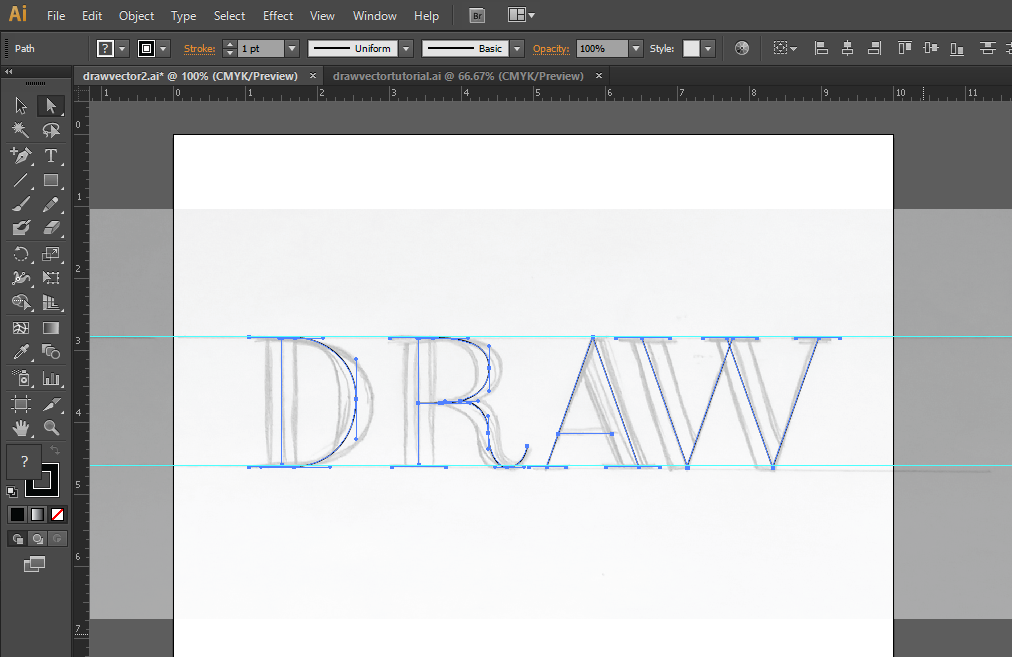Enable Draw Behind mode
The image size is (1012, 657).
[x=37, y=539]
